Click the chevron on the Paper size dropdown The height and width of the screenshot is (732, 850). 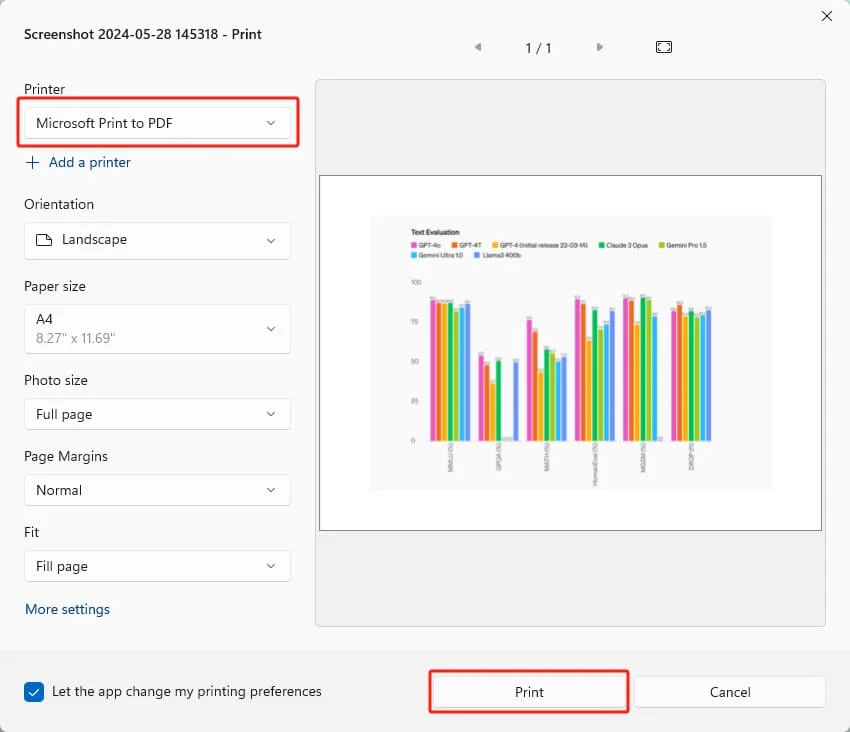coord(271,329)
